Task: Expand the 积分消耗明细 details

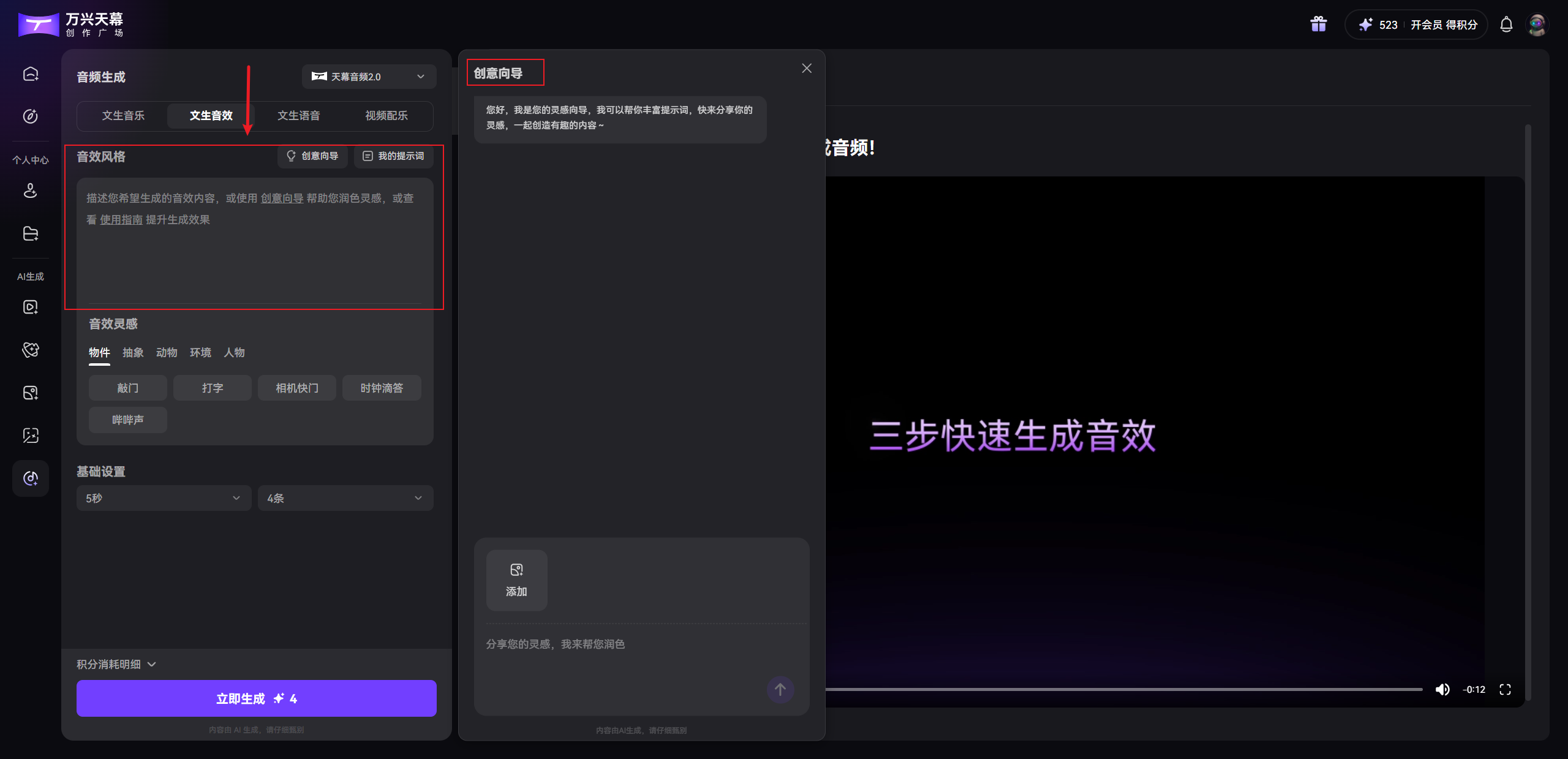Action: 116,664
